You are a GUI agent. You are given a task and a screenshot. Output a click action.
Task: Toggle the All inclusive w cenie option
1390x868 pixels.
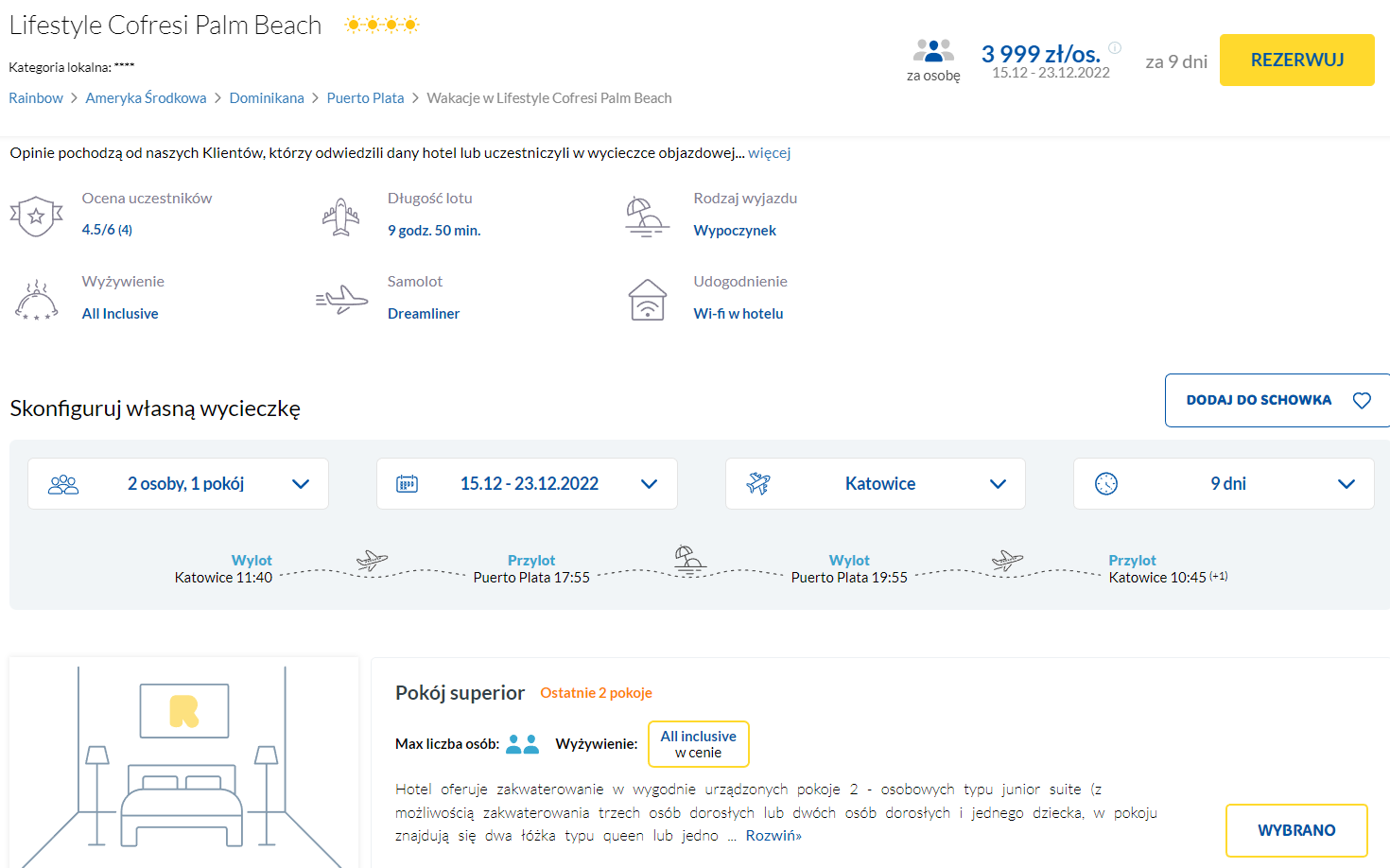698,744
